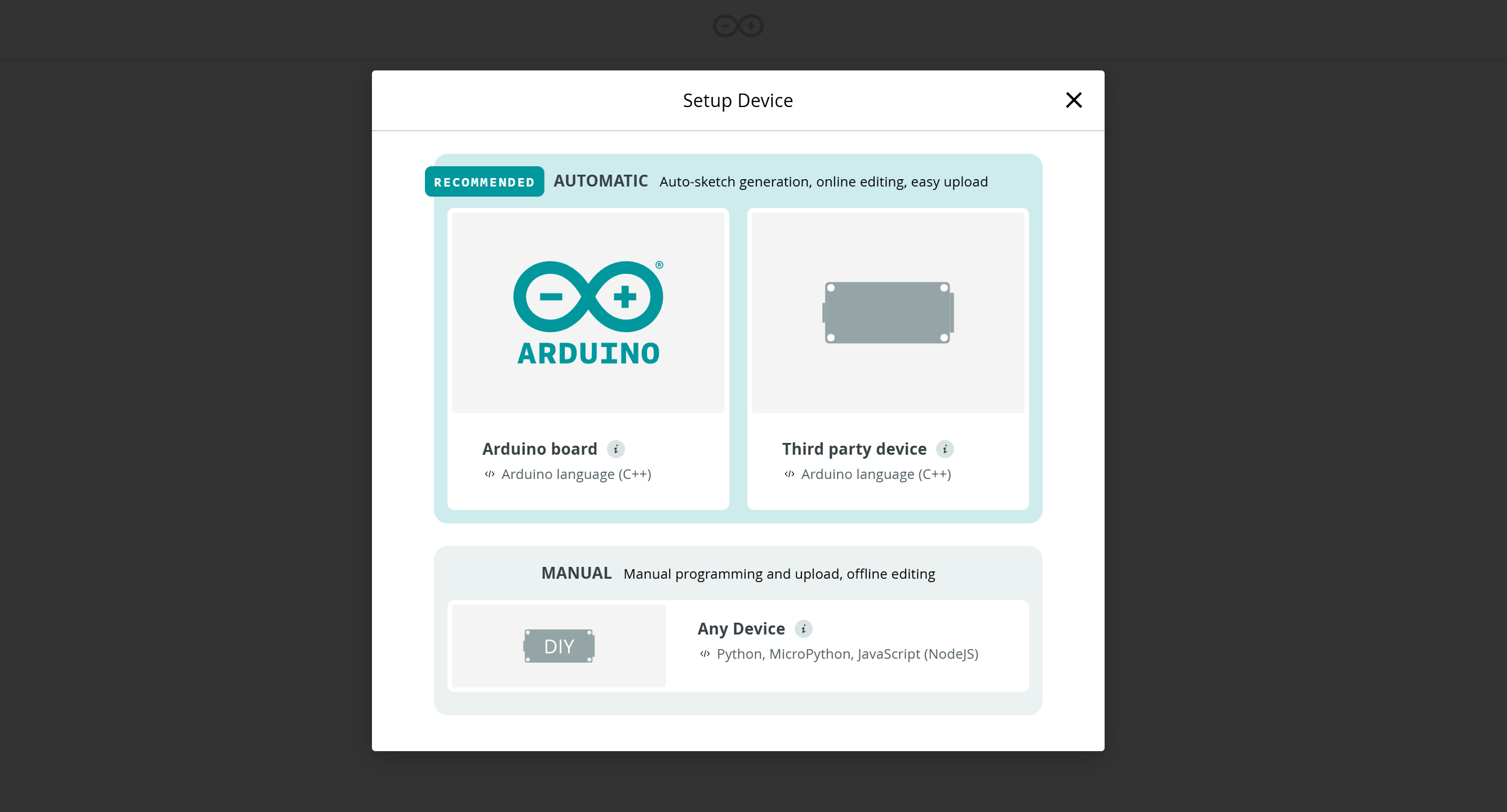This screenshot has height=812, width=1507.
Task: Open info icon next to Any Device
Action: [x=803, y=628]
